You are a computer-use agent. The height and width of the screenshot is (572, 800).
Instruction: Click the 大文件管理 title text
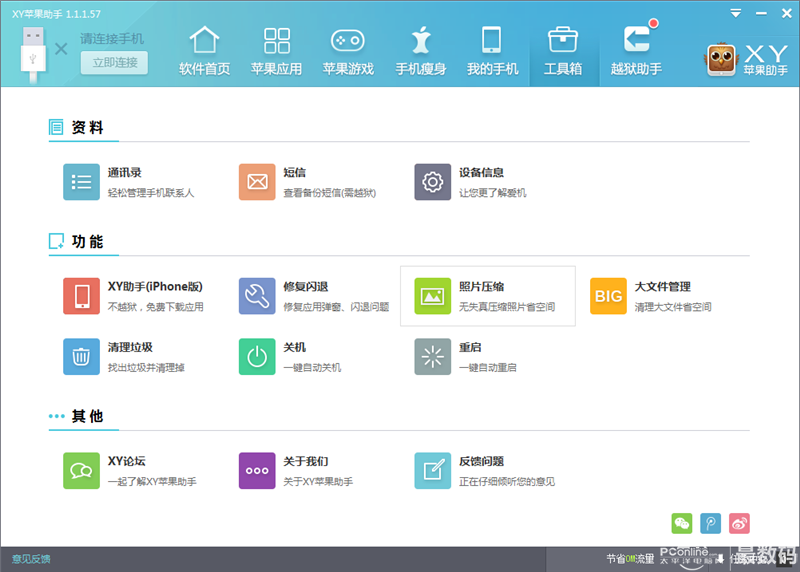[x=662, y=287]
